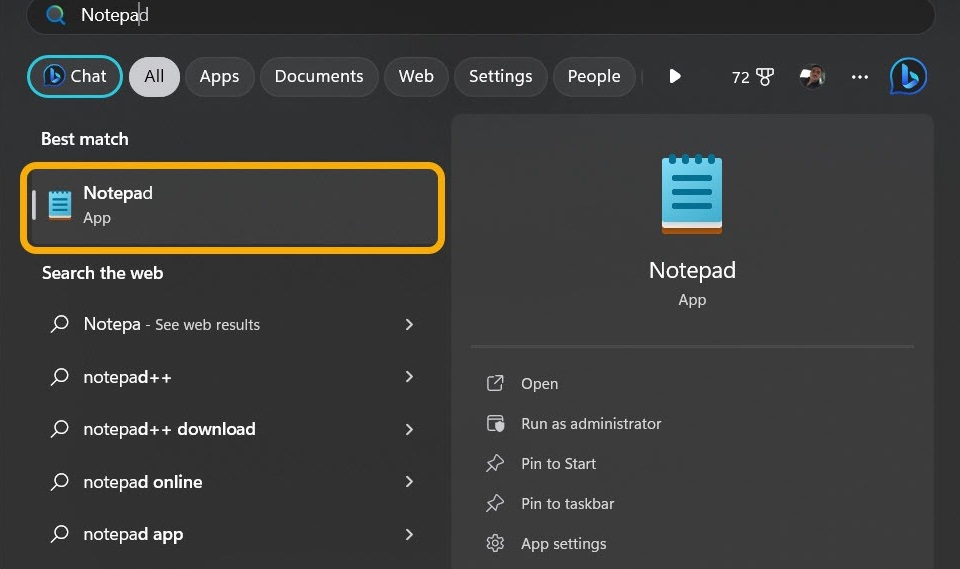The height and width of the screenshot is (569, 960).
Task: Click search icon next to 'notepad app'
Action: click(x=59, y=533)
